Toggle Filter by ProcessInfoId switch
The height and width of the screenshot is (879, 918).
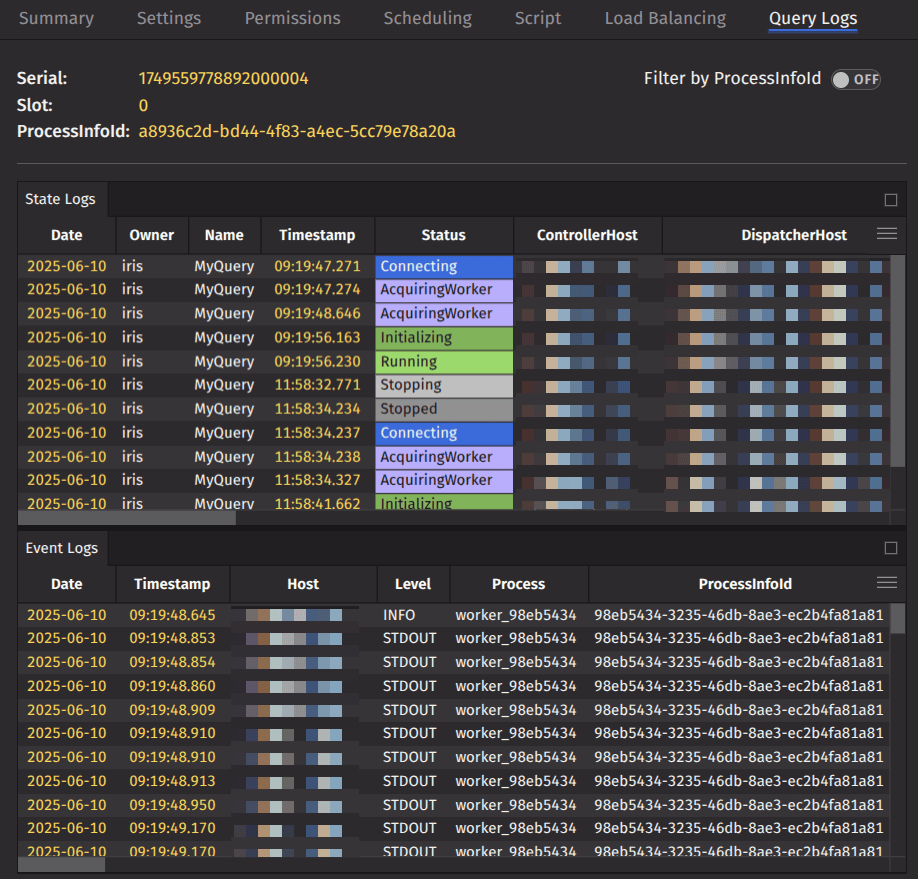(856, 79)
